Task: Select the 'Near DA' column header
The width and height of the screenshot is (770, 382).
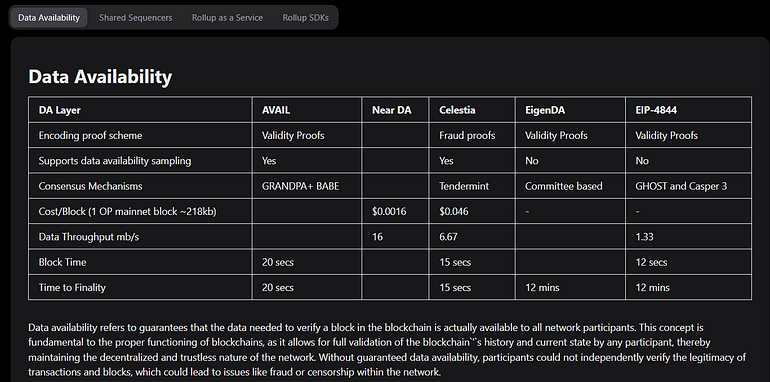Action: coord(395,110)
